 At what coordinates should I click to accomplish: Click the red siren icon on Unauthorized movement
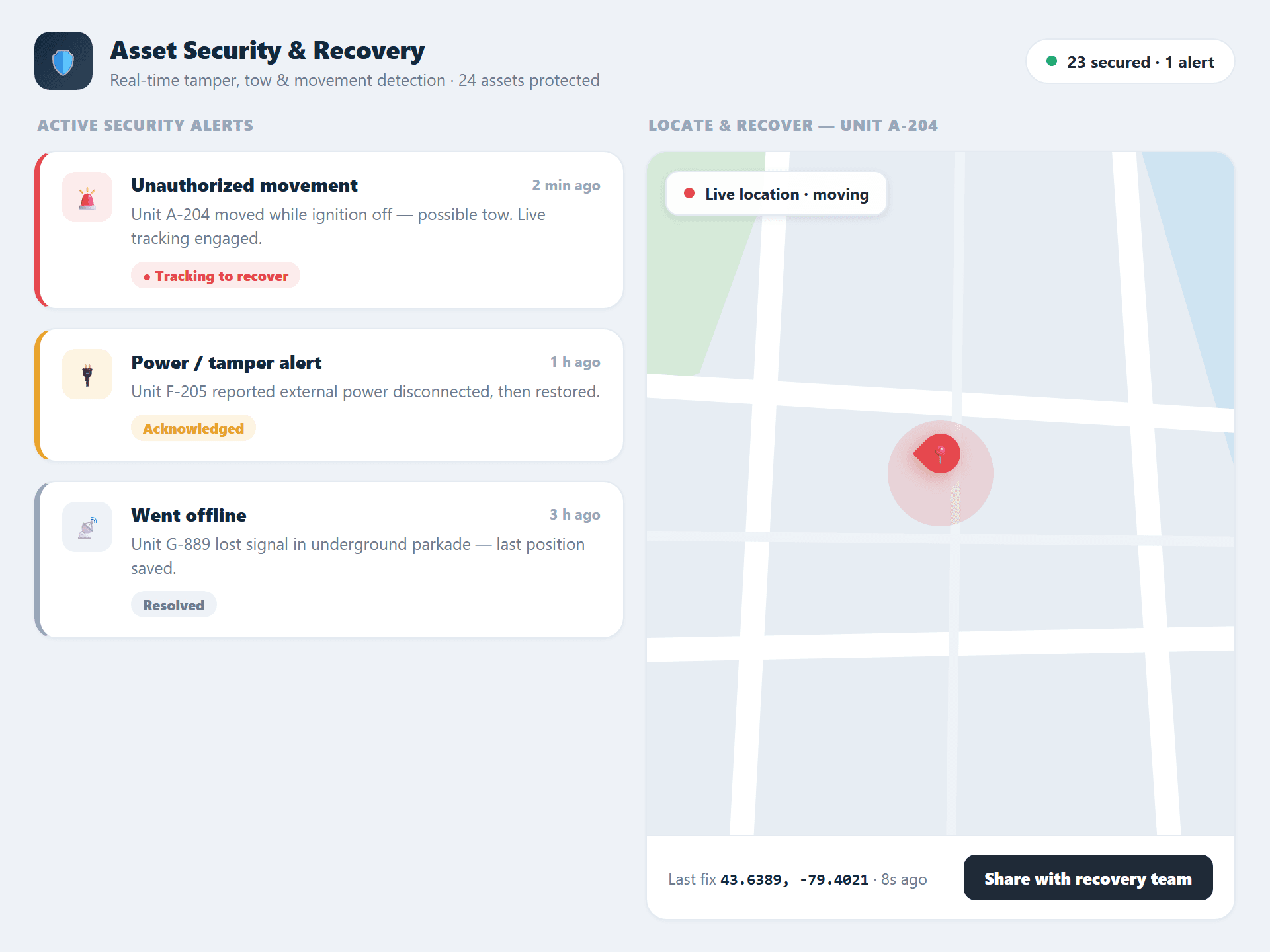87,198
